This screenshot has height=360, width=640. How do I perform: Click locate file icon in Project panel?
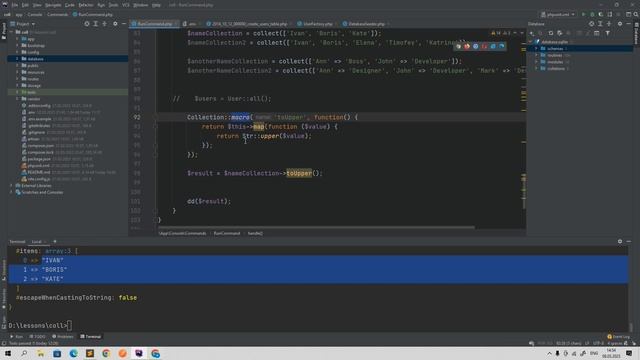[x=87, y=24]
